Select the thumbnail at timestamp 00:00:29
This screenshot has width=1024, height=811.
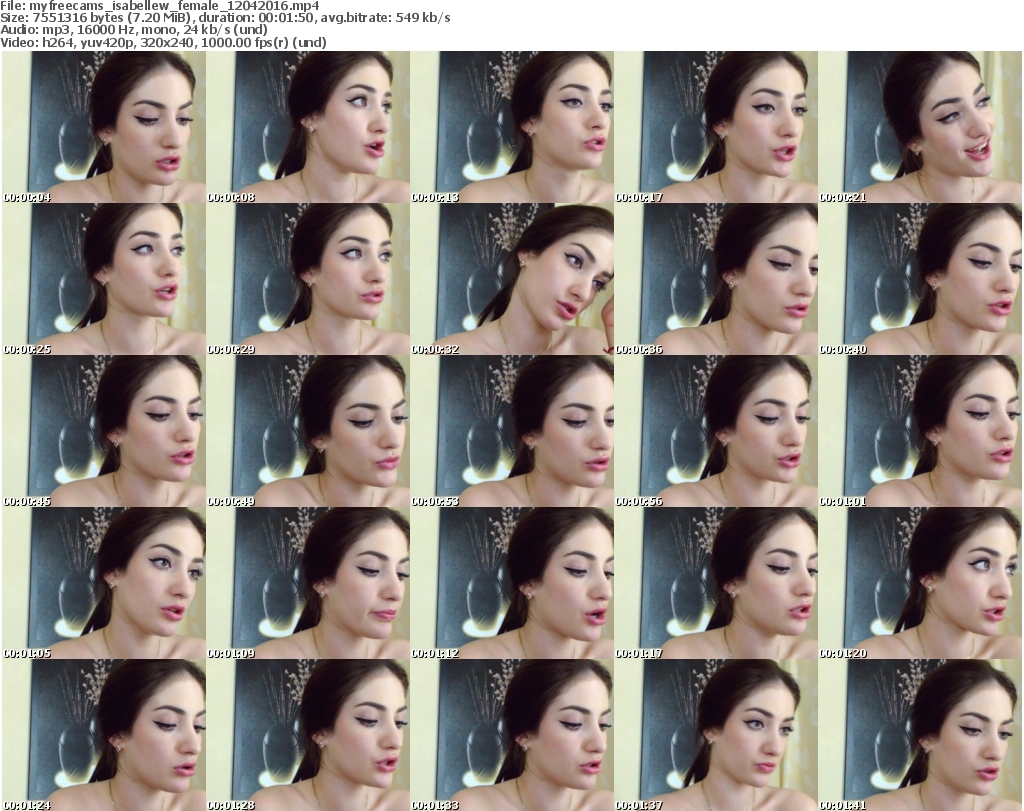click(308, 279)
